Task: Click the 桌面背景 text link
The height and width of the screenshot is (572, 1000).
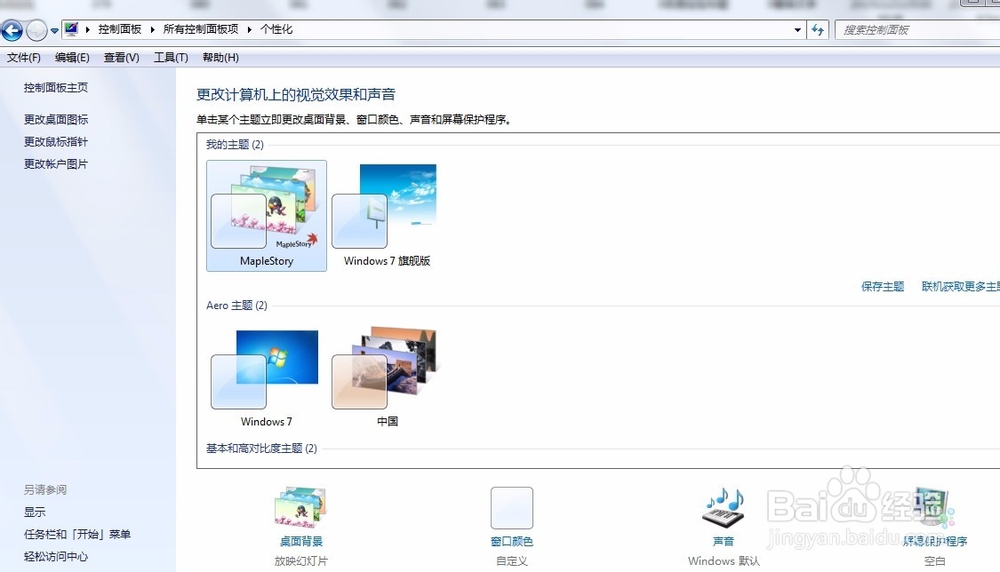Action: coord(301,541)
